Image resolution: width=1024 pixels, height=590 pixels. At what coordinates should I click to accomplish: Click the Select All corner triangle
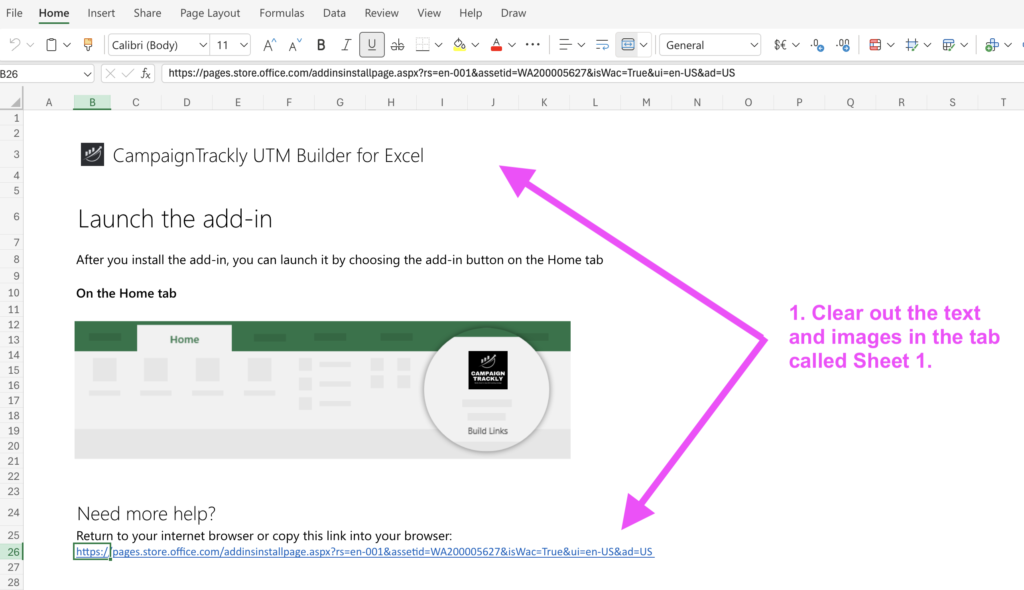click(x=15, y=102)
